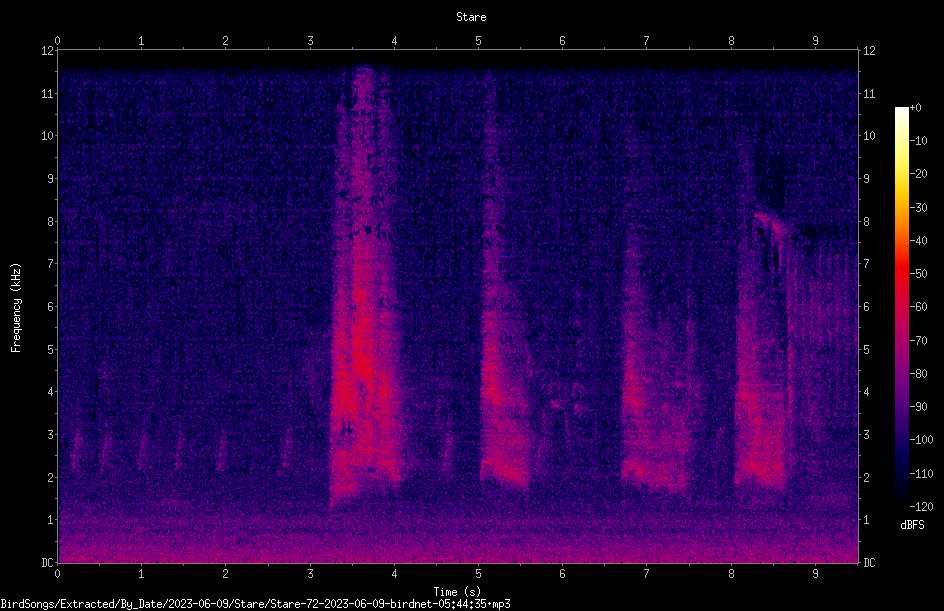Click the right 'DC' frequency label
Viewport: 944px width, 611px height.
point(869,562)
